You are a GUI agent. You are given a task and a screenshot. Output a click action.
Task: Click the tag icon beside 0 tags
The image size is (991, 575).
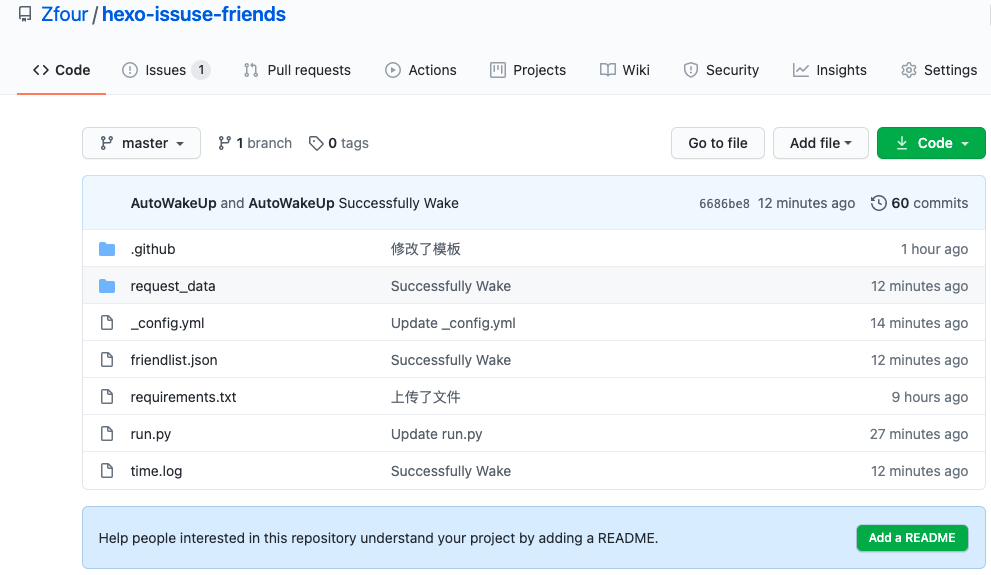coord(316,143)
